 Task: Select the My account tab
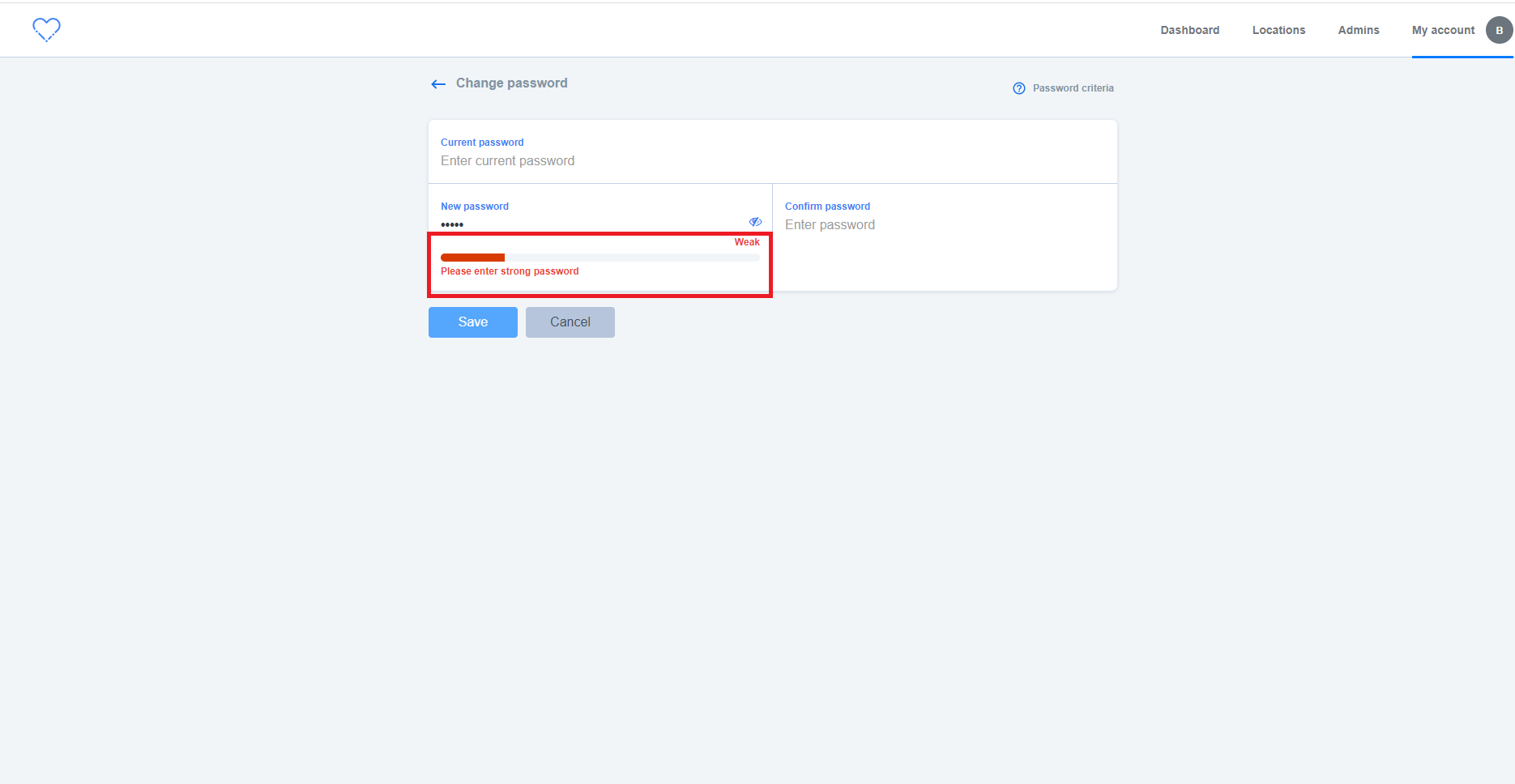1443,30
